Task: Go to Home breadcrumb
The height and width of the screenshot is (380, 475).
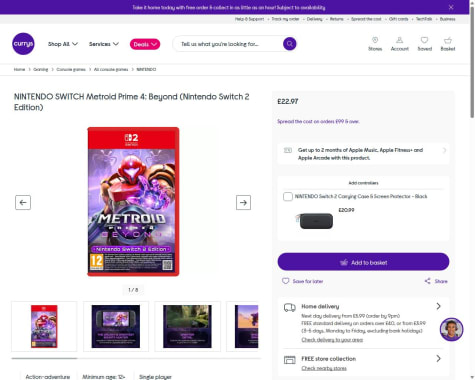Action: (x=19, y=69)
